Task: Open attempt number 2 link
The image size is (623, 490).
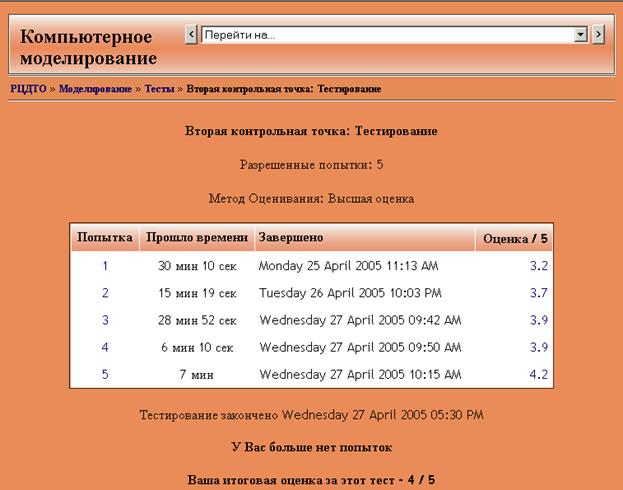Action: coord(105,293)
